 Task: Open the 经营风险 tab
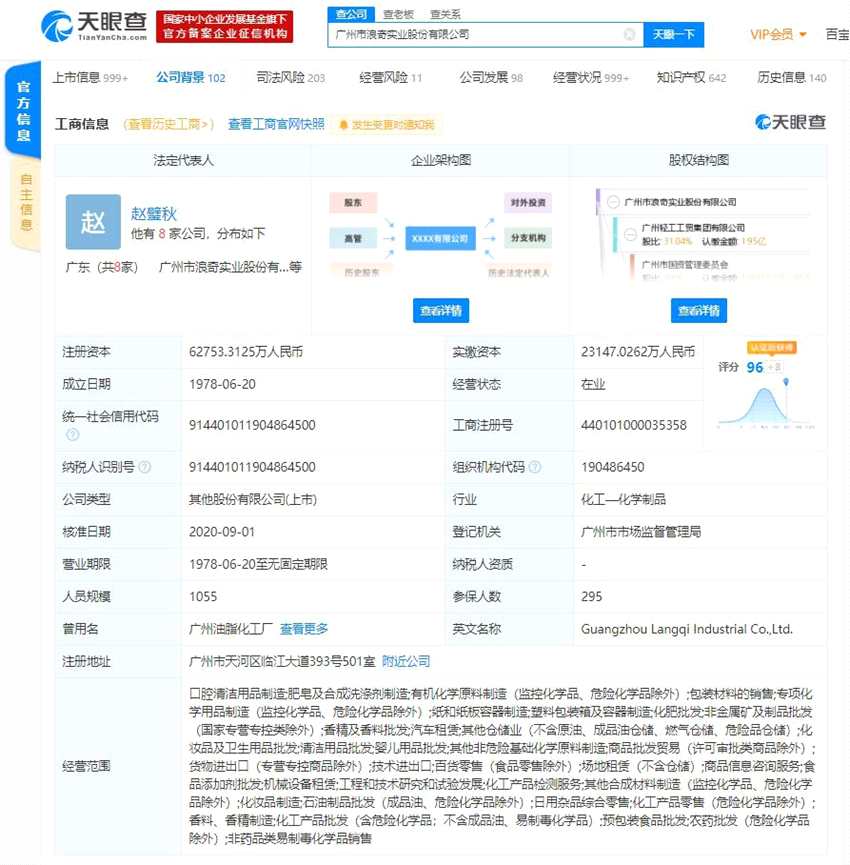pyautogui.click(x=391, y=78)
